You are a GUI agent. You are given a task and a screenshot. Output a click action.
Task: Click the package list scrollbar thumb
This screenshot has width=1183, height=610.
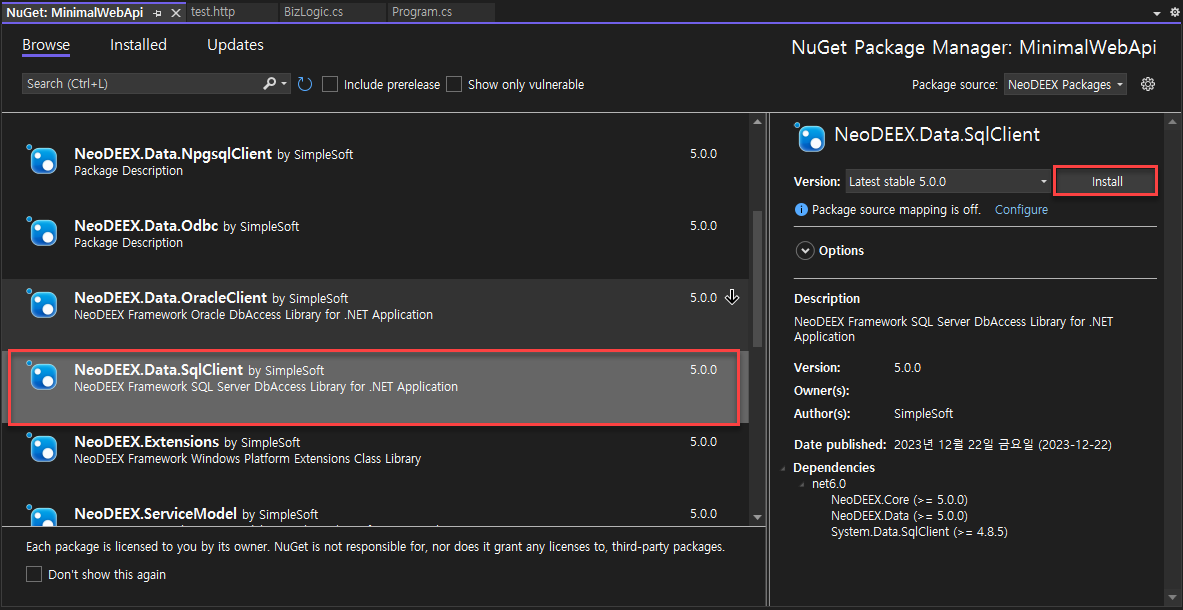(x=757, y=280)
